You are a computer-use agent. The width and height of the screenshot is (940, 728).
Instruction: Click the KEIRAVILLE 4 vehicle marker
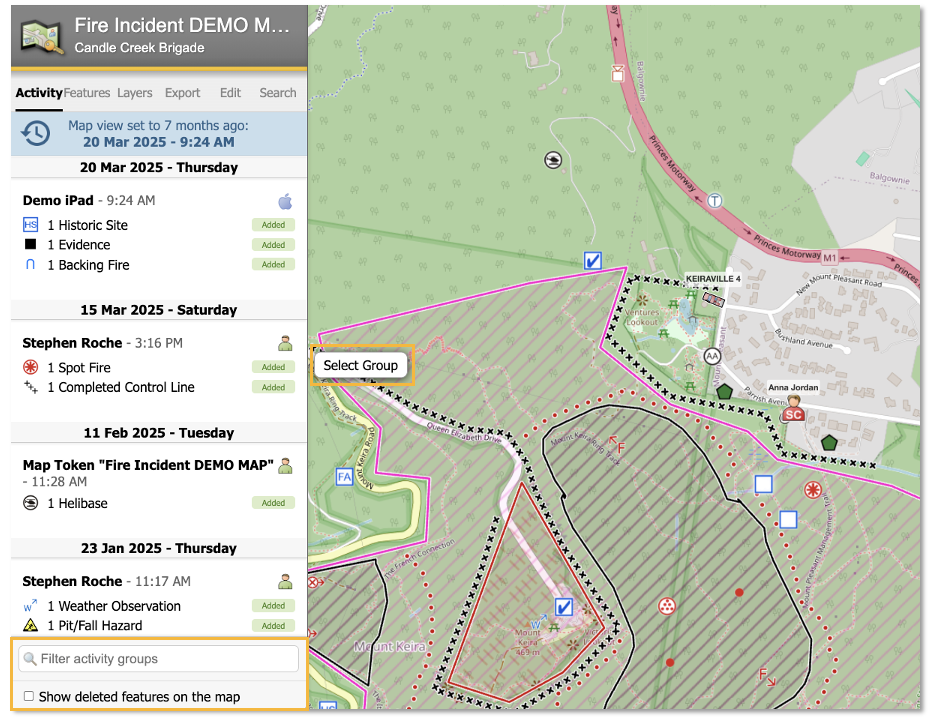(x=712, y=297)
